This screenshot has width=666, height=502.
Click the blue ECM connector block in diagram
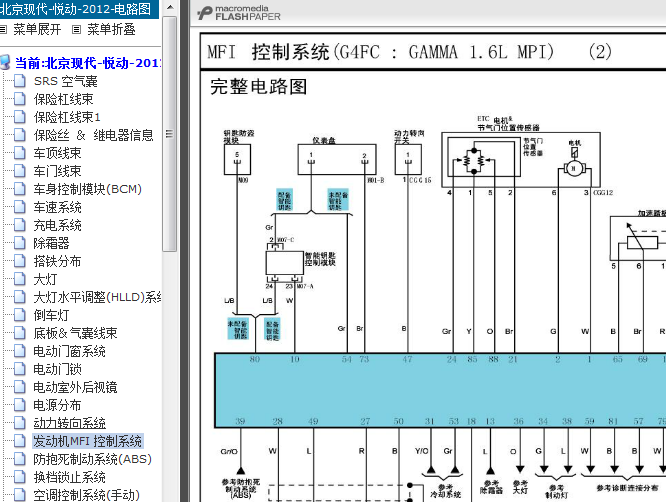[440, 390]
